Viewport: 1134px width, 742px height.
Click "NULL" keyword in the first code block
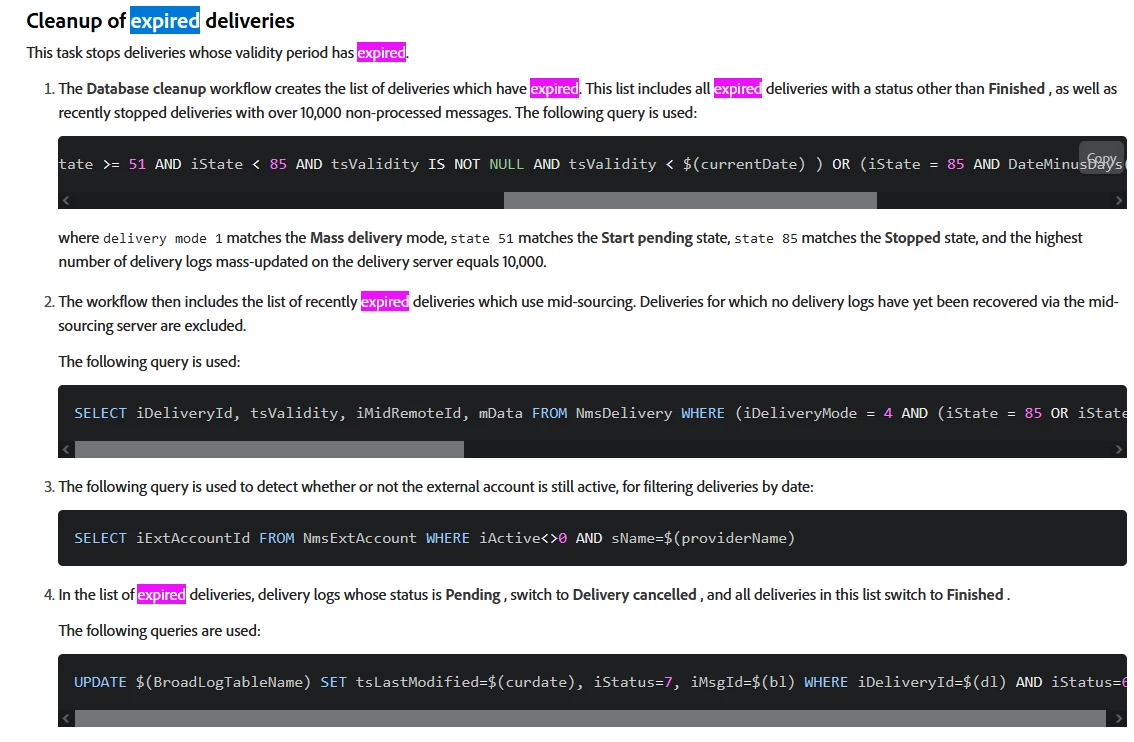[506, 164]
